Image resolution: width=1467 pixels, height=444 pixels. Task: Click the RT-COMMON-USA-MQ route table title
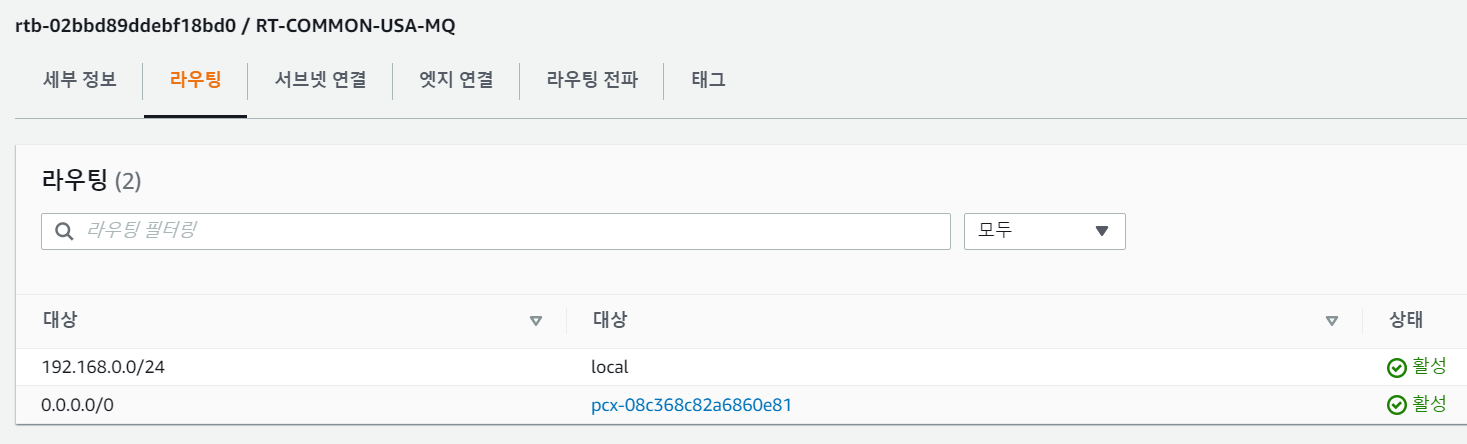[354, 26]
